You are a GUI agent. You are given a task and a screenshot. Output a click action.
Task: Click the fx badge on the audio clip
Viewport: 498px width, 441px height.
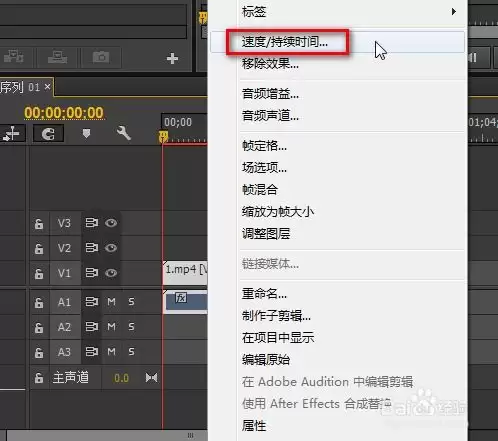[181, 298]
